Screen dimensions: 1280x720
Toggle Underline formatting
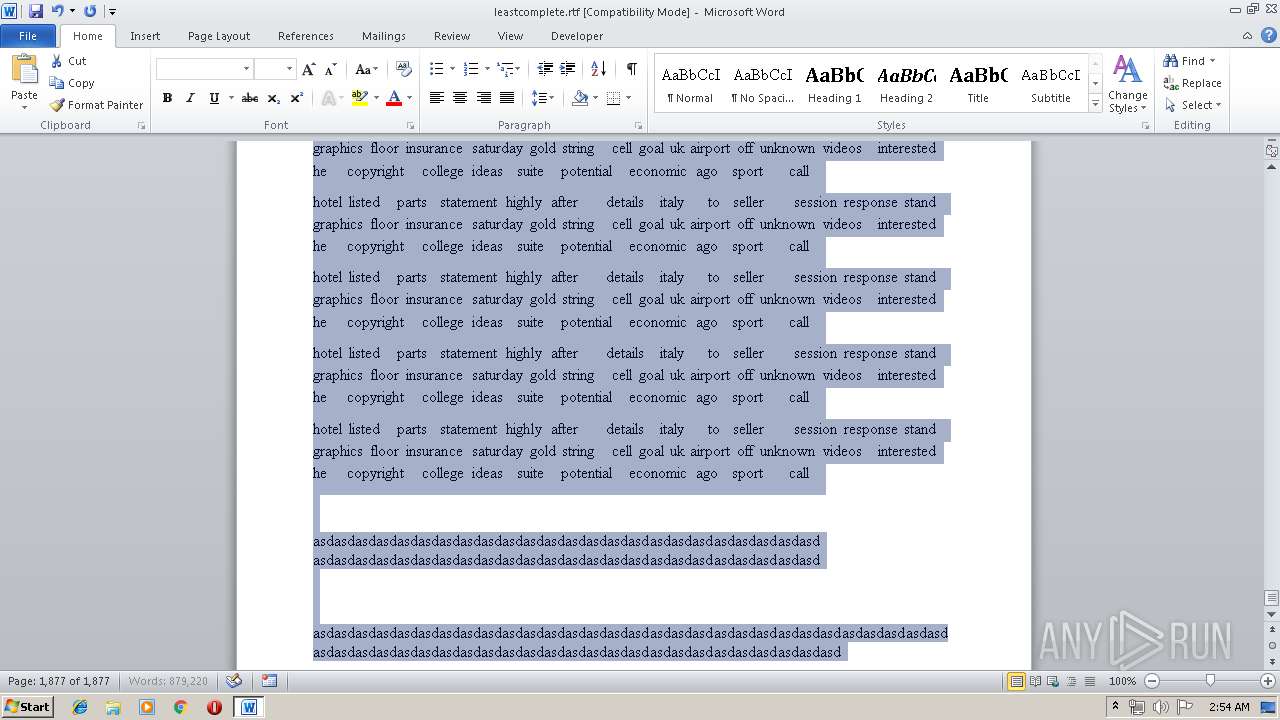tap(213, 98)
